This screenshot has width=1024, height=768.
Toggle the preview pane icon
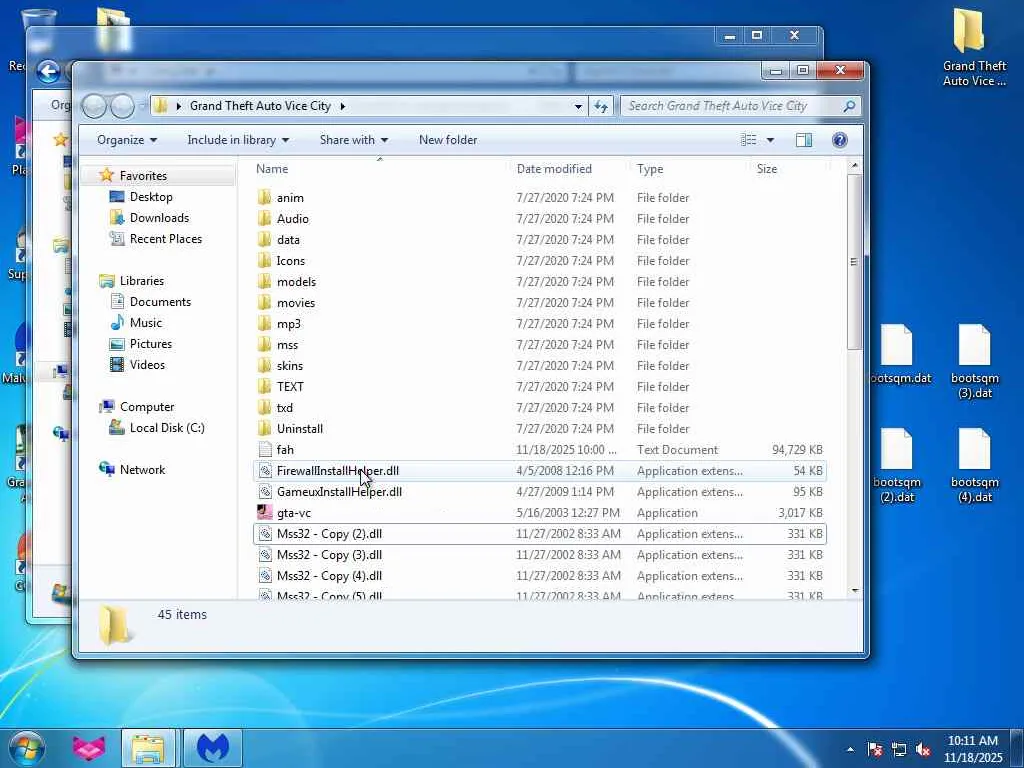point(804,140)
